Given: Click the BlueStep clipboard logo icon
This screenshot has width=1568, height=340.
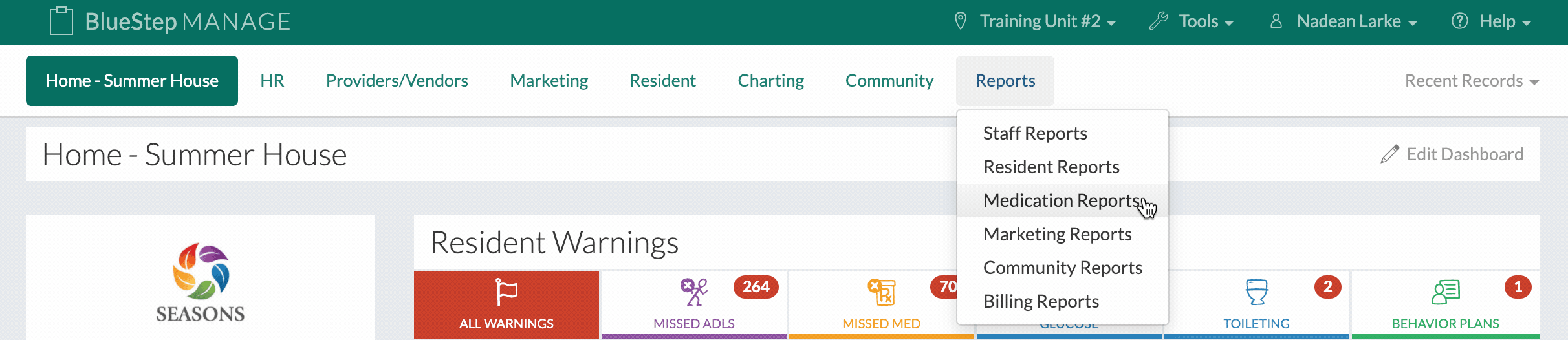Looking at the screenshot, I should (61, 21).
